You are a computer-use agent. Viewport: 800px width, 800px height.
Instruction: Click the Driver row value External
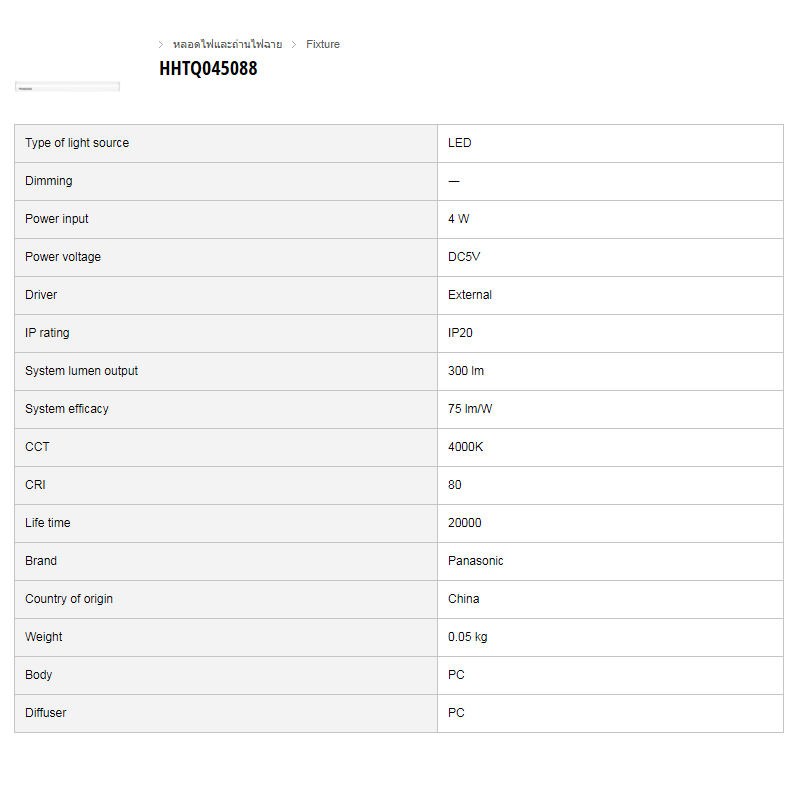[470, 295]
